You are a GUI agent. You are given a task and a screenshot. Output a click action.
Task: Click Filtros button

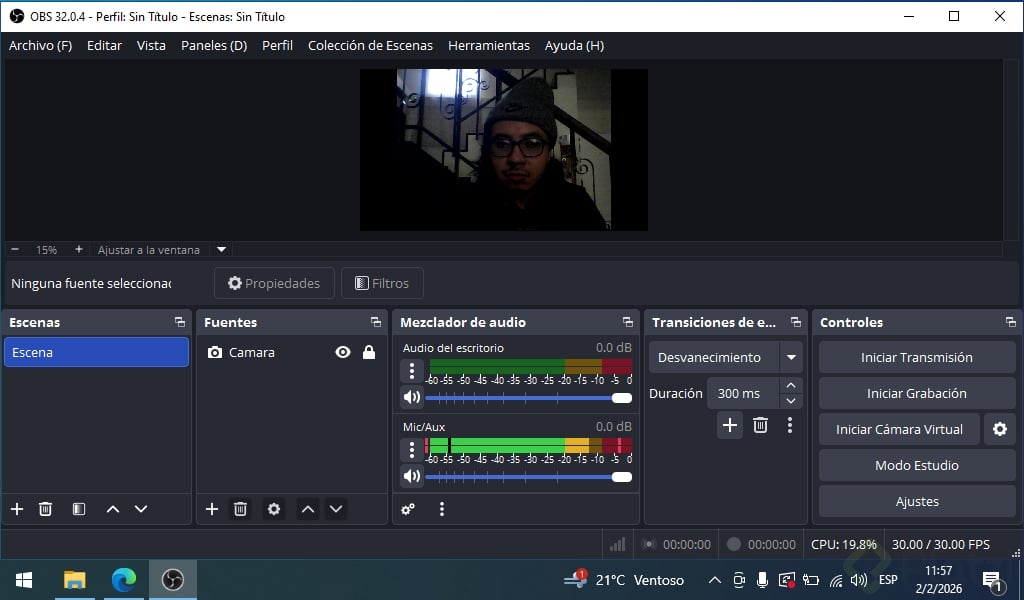click(382, 283)
